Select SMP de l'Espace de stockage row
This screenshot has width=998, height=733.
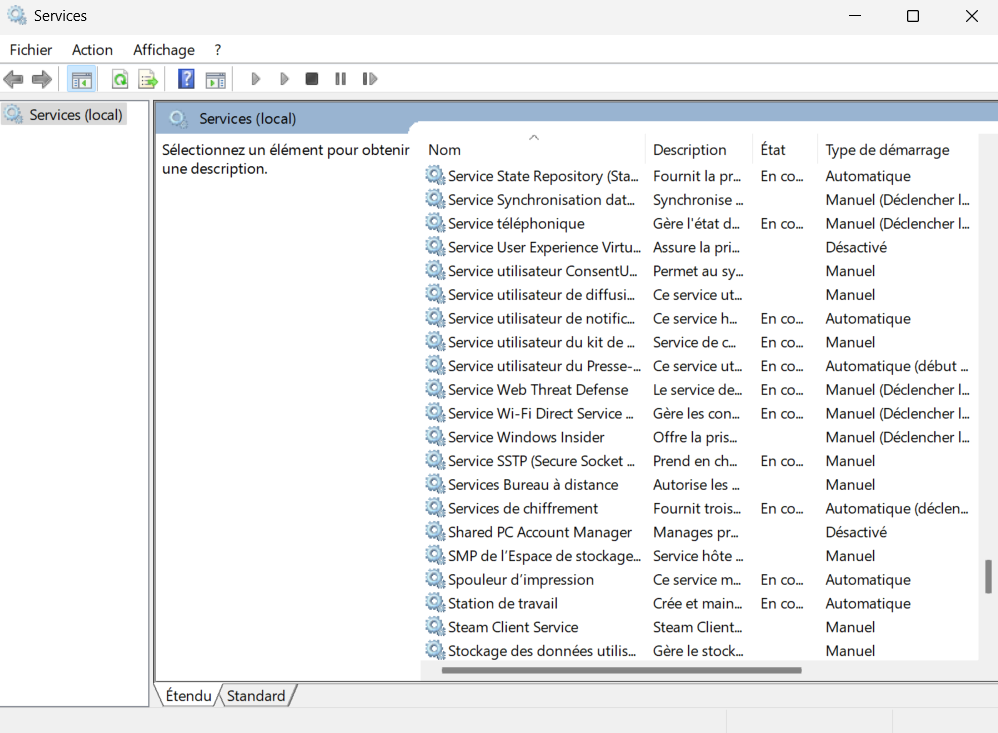click(699, 556)
